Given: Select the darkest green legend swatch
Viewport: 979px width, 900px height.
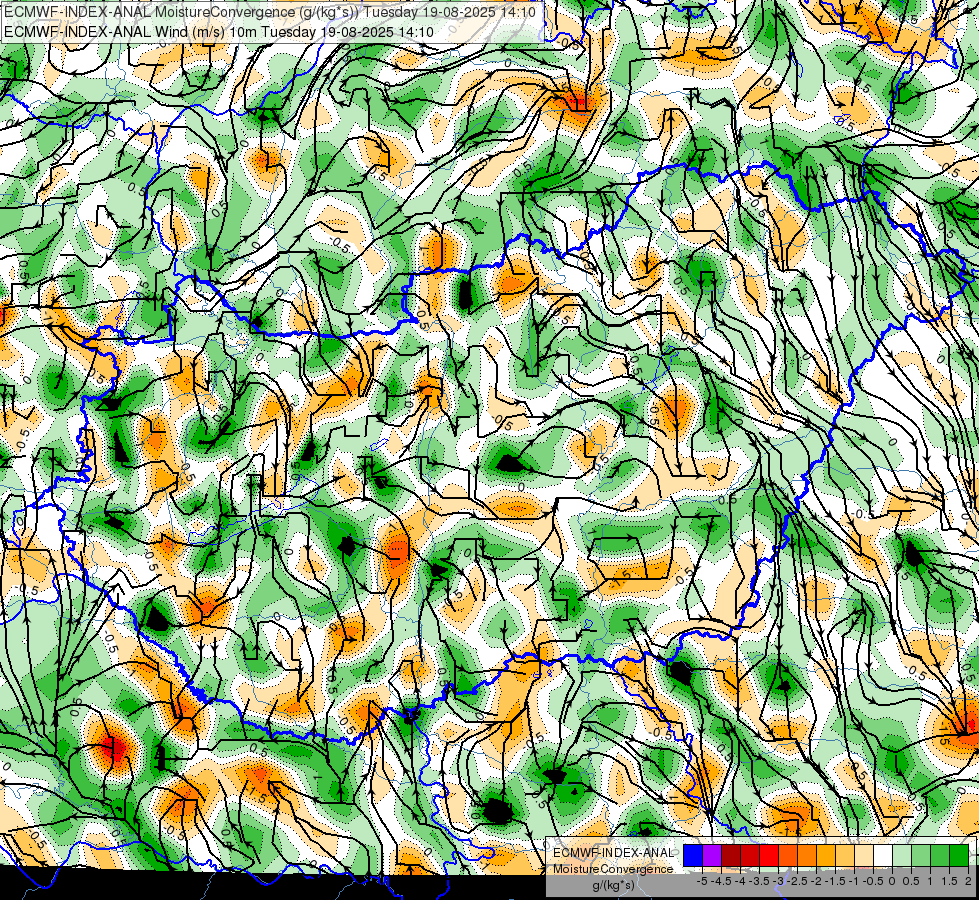Looking at the screenshot, I should pyautogui.click(x=959, y=855).
